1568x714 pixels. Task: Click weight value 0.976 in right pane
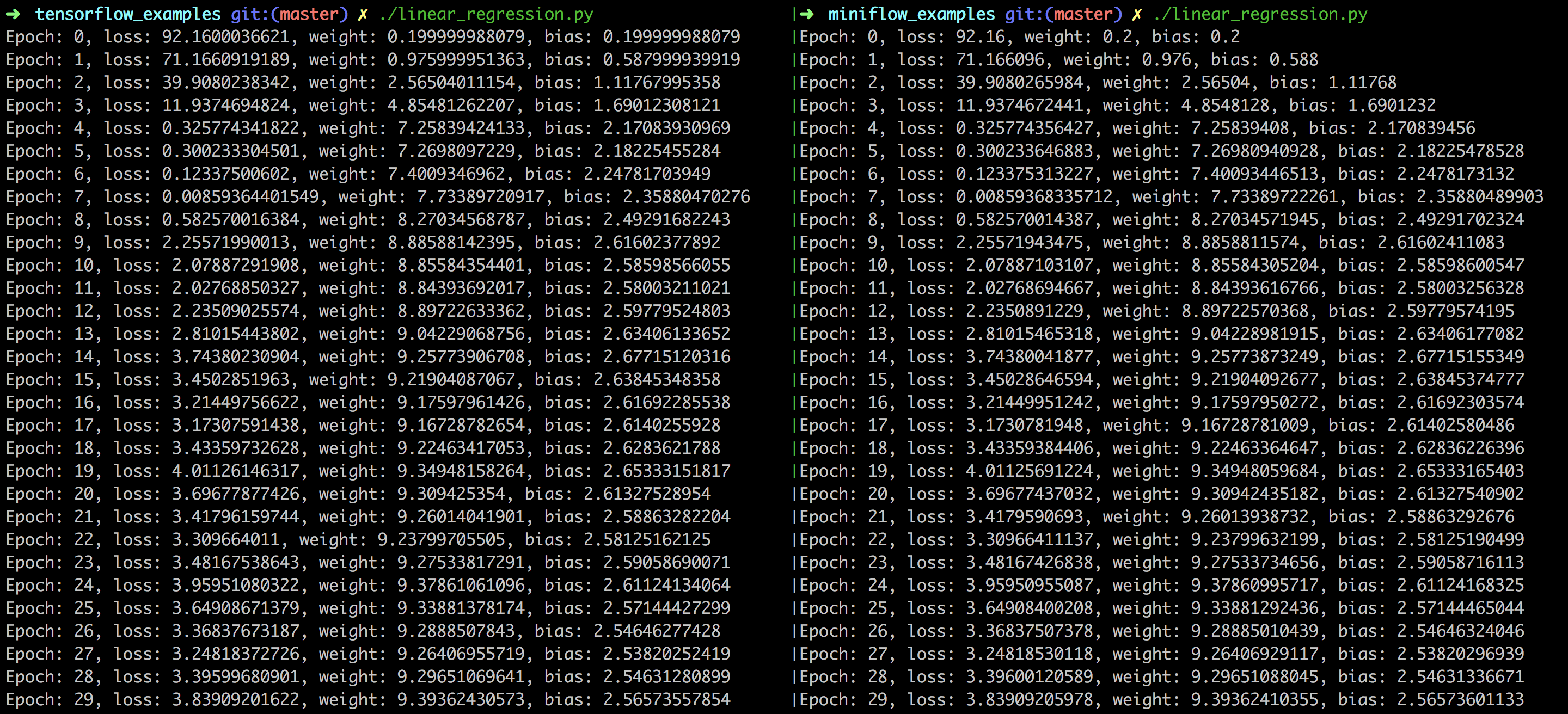click(1166, 60)
